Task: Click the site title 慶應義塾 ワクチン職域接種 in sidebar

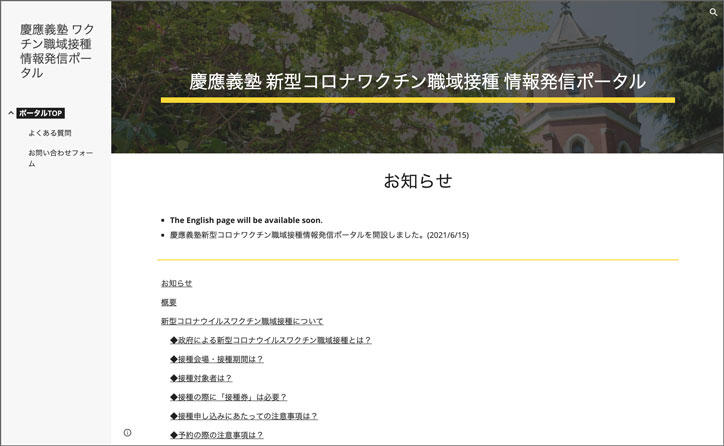Action: coord(56,51)
